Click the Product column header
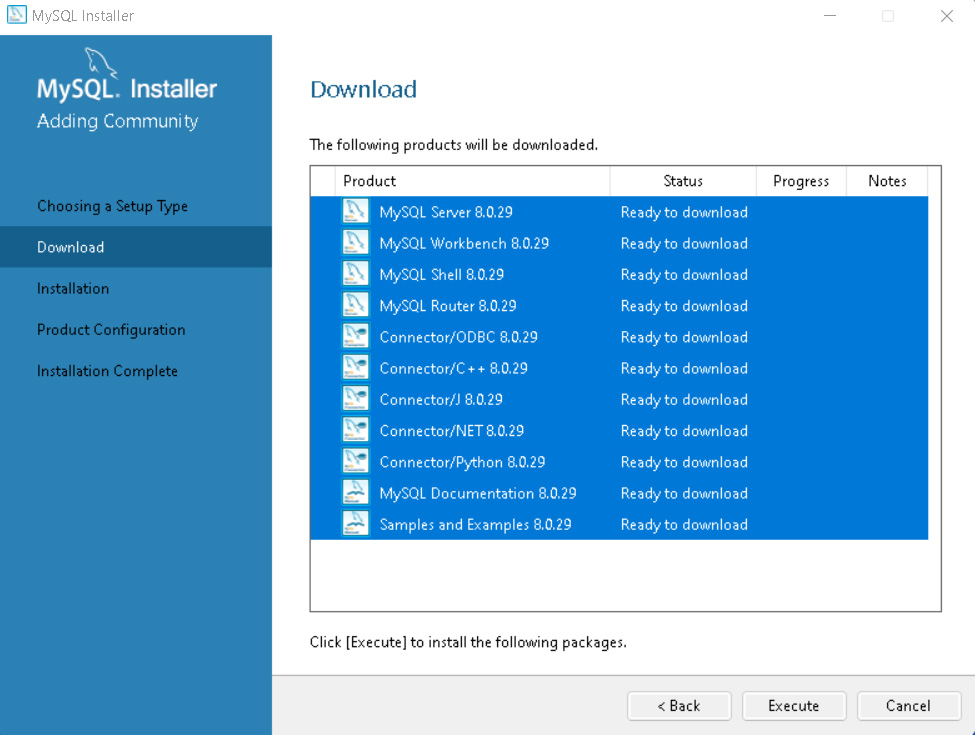975x735 pixels. (472, 181)
